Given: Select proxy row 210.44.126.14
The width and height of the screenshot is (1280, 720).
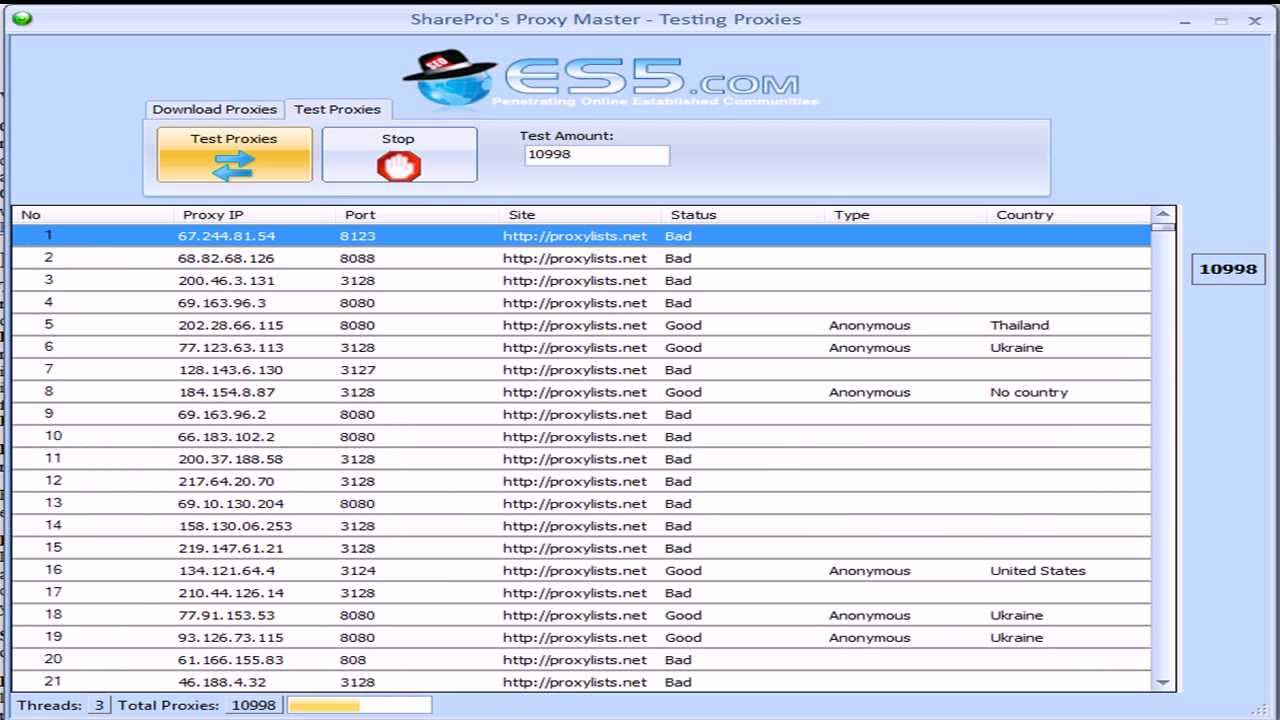Looking at the screenshot, I should pos(581,593).
